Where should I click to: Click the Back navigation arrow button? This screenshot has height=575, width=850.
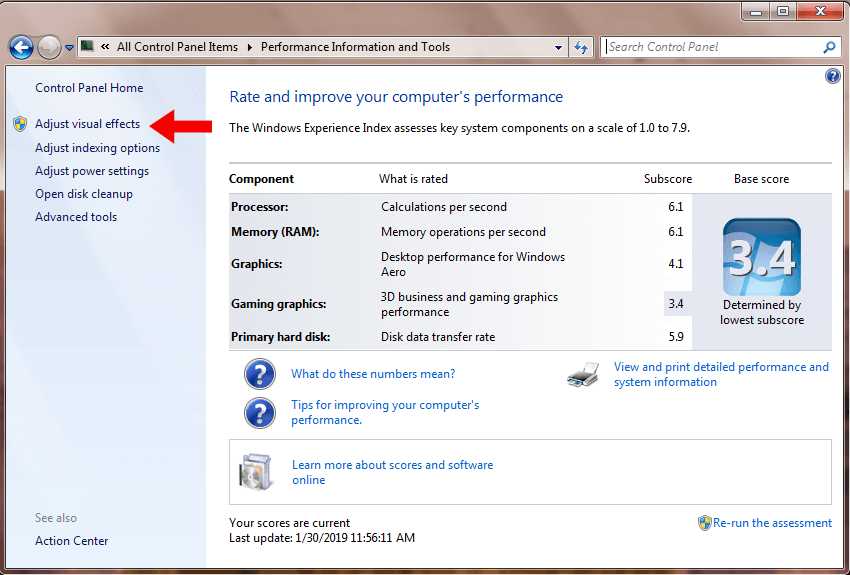(21, 47)
